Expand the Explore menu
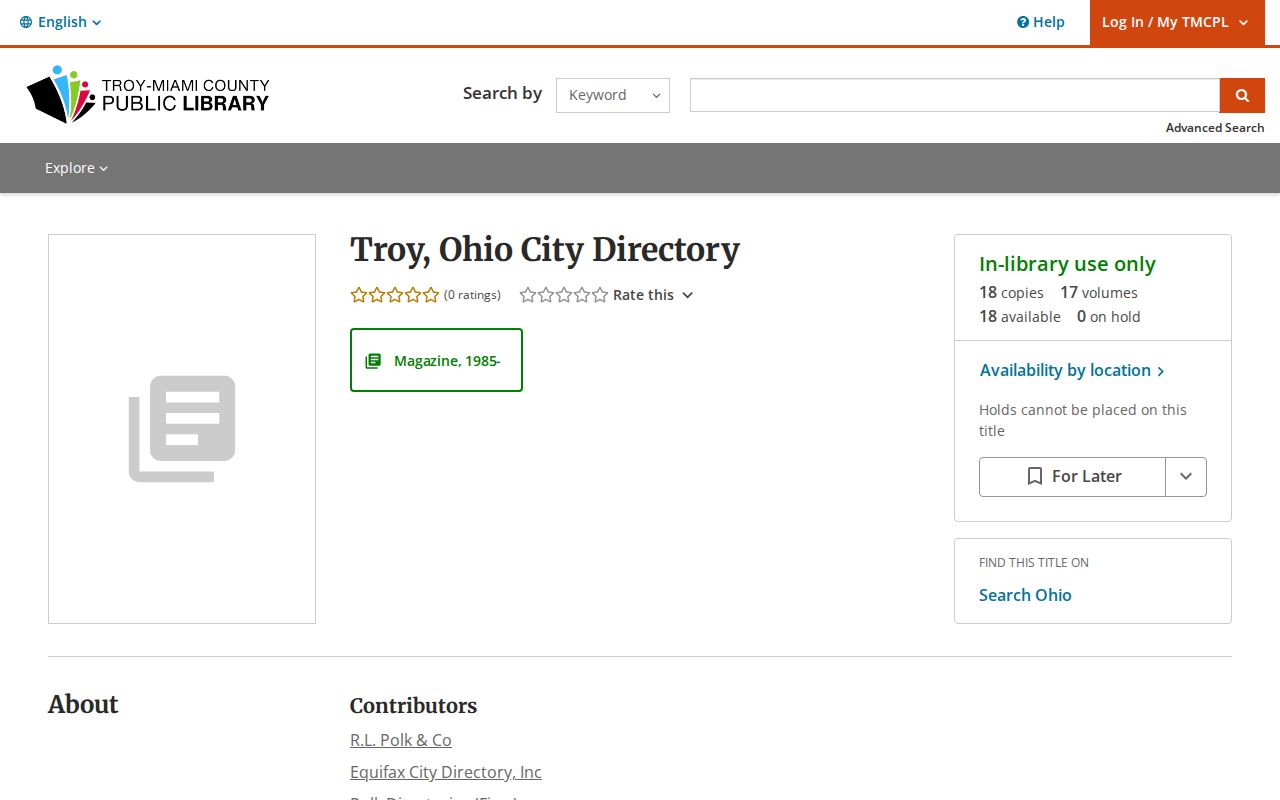This screenshot has height=800, width=1280. (x=76, y=168)
